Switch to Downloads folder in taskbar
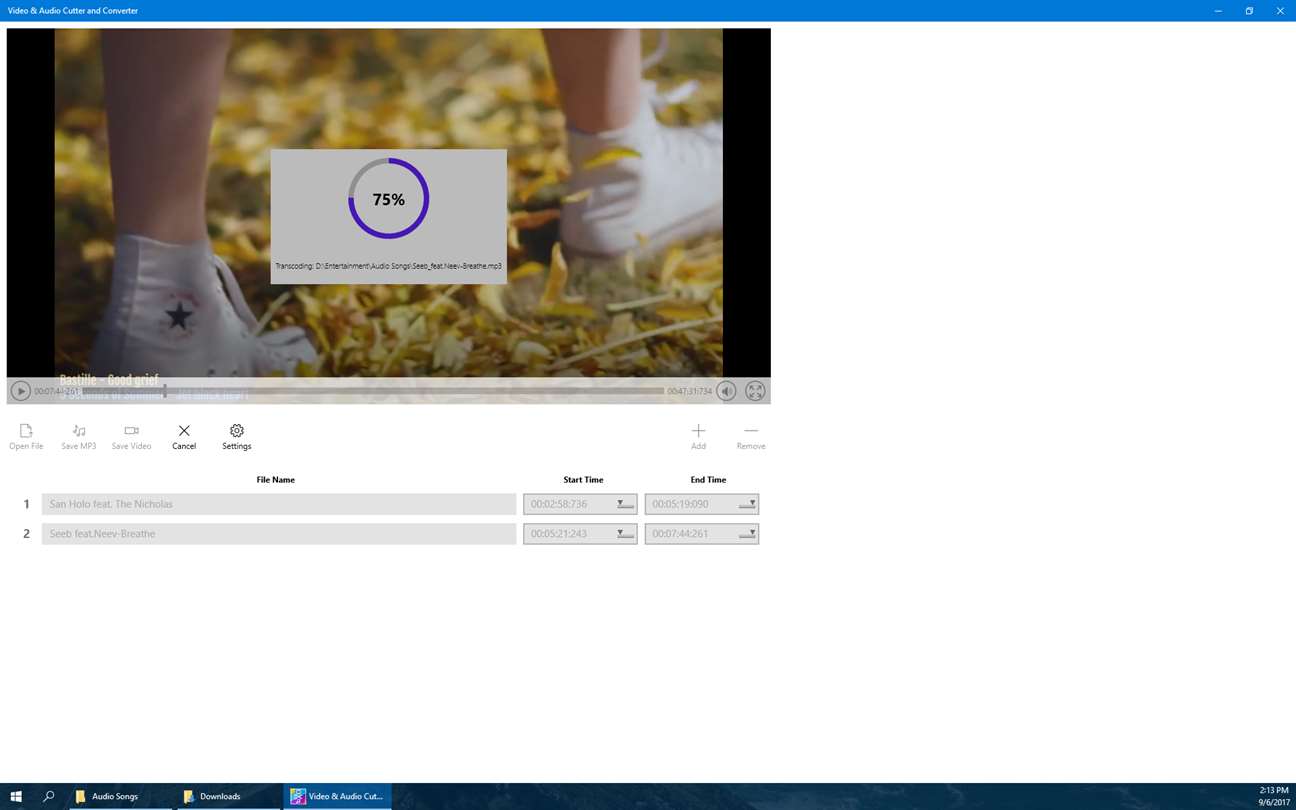Image resolution: width=1296 pixels, height=810 pixels. [227, 796]
